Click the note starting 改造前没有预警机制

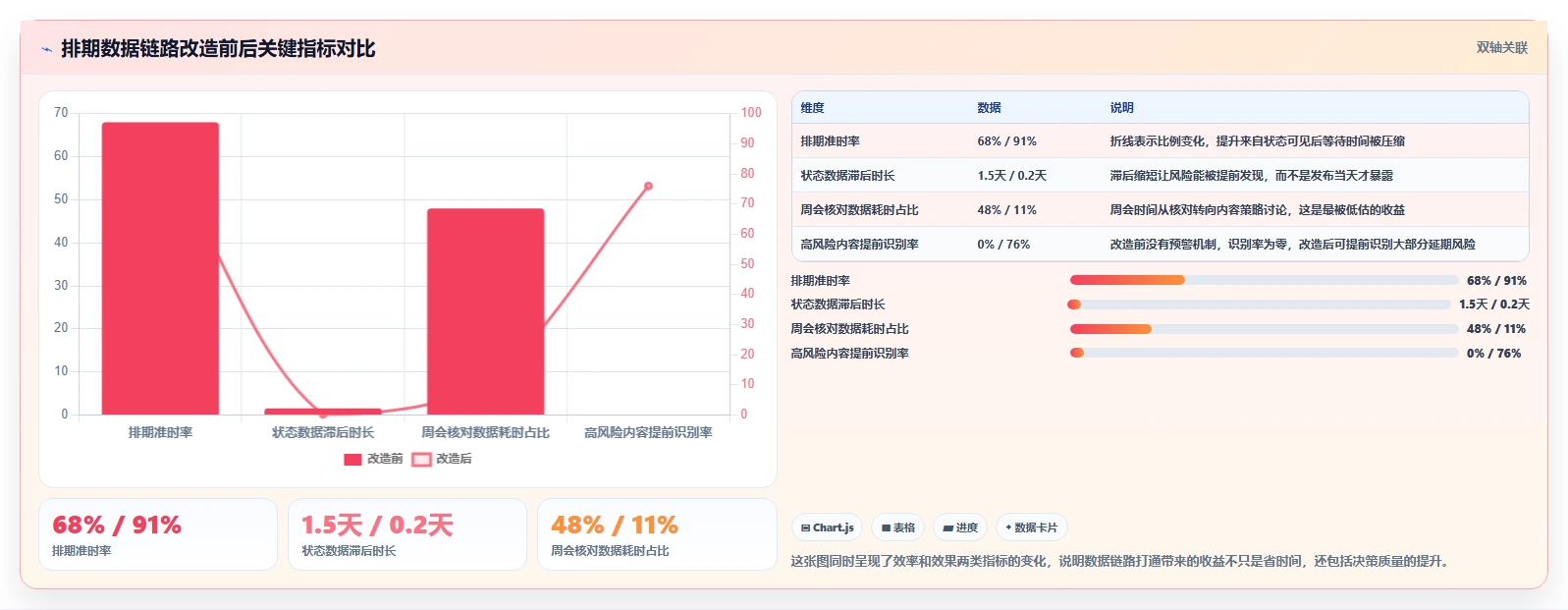(x=1292, y=245)
